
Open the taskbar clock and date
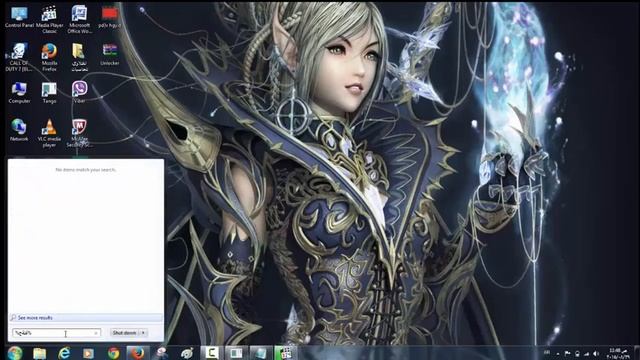pos(618,353)
